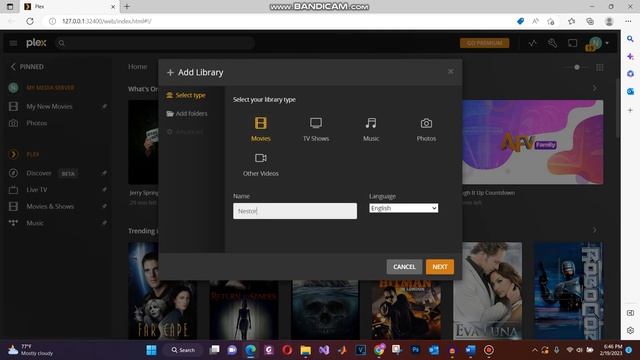This screenshot has height=360, width=640.
Task: Open the Language dropdown
Action: coord(403,208)
